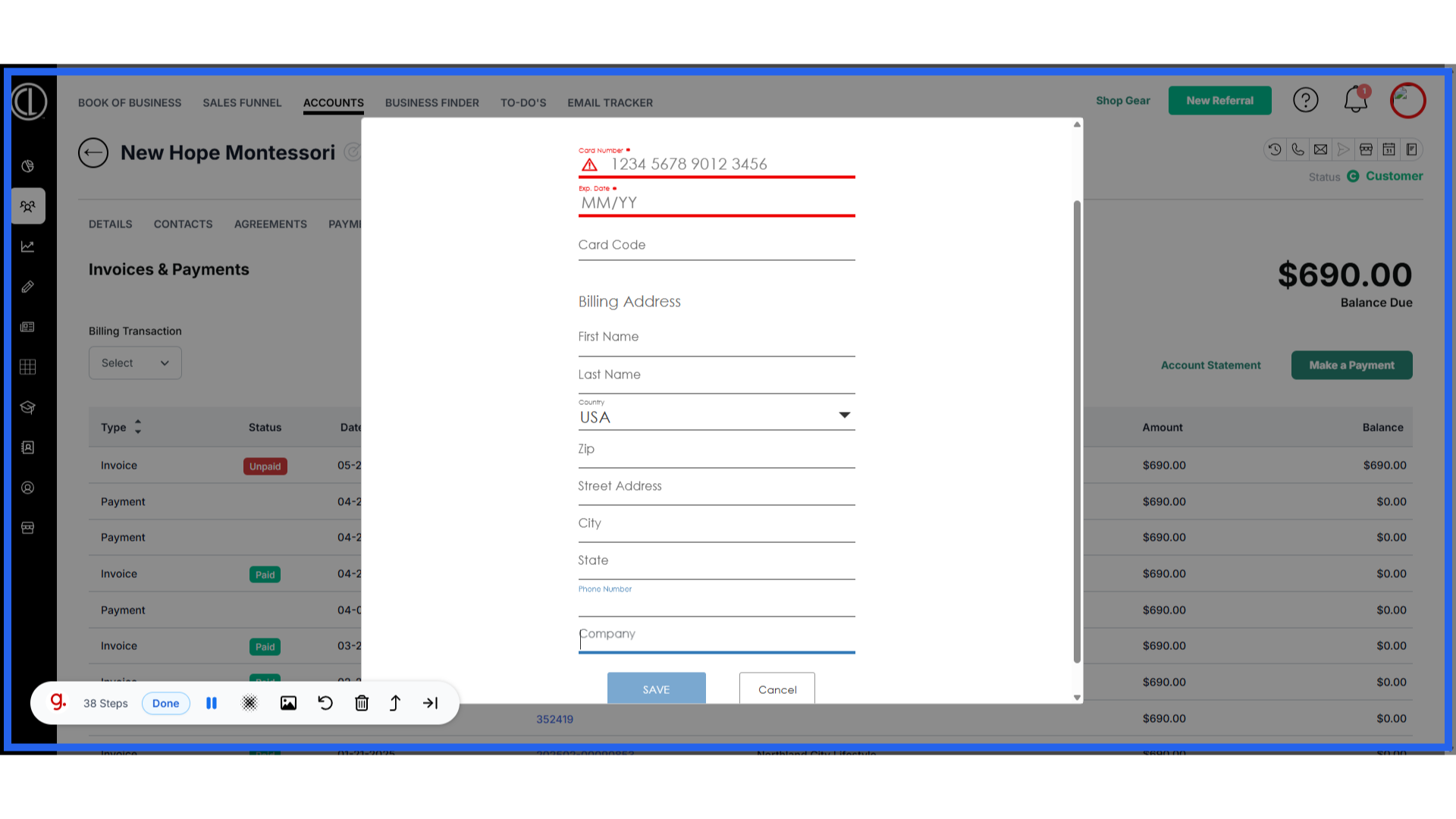Open the Details sub-tab
Screen dimensions: 1456x819
(x=110, y=224)
